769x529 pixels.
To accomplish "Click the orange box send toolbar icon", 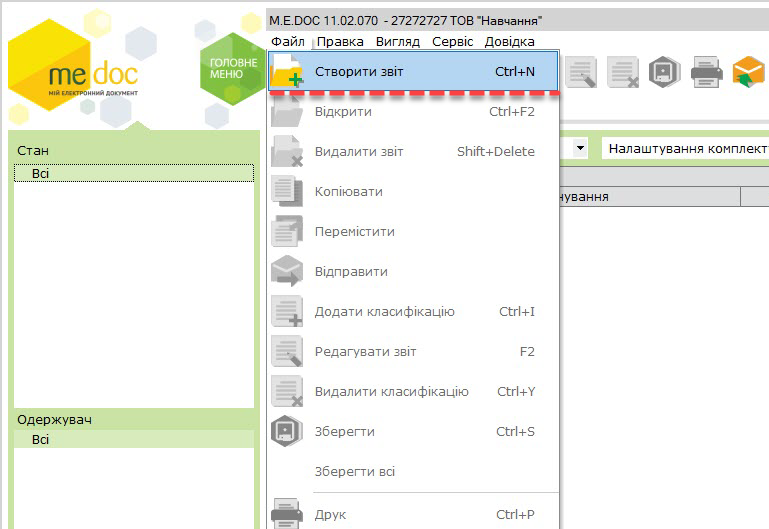I will click(748, 72).
